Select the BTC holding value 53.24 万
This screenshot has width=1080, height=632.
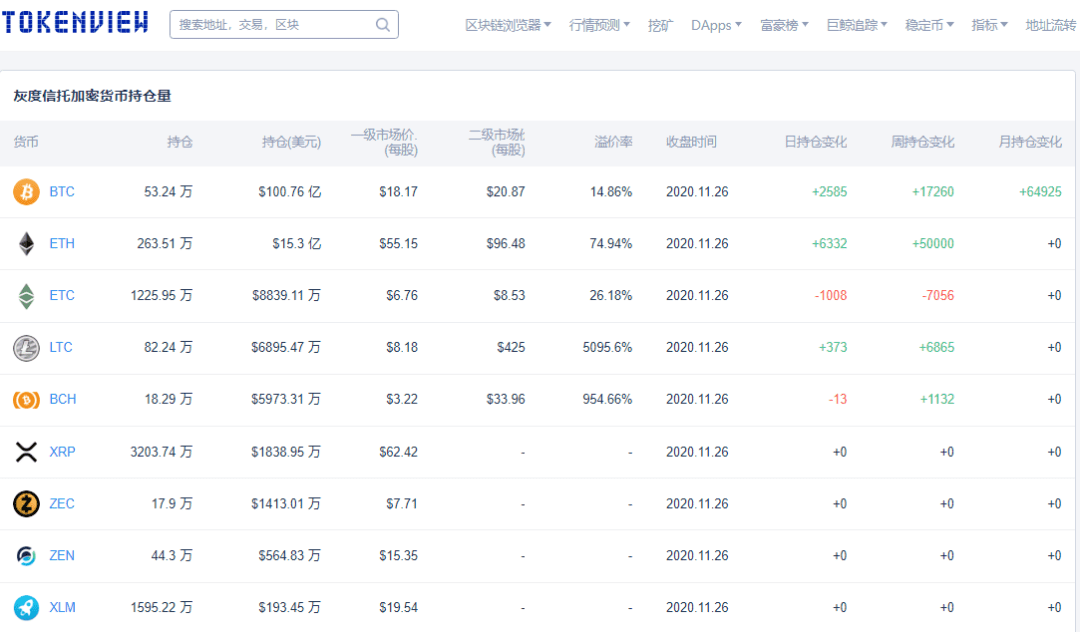[x=168, y=192]
